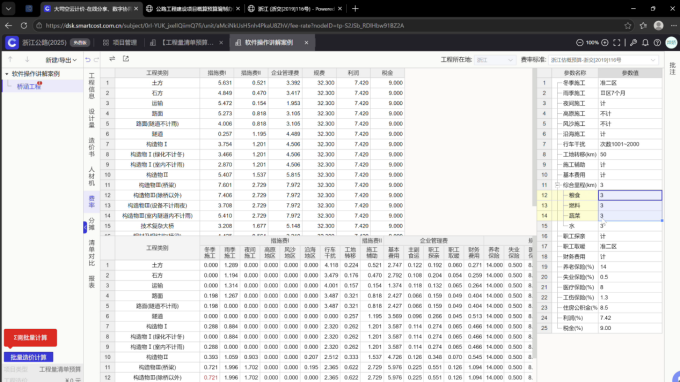The image size is (680, 382).
Task: Open a new browser tab
Action: coord(355,8)
